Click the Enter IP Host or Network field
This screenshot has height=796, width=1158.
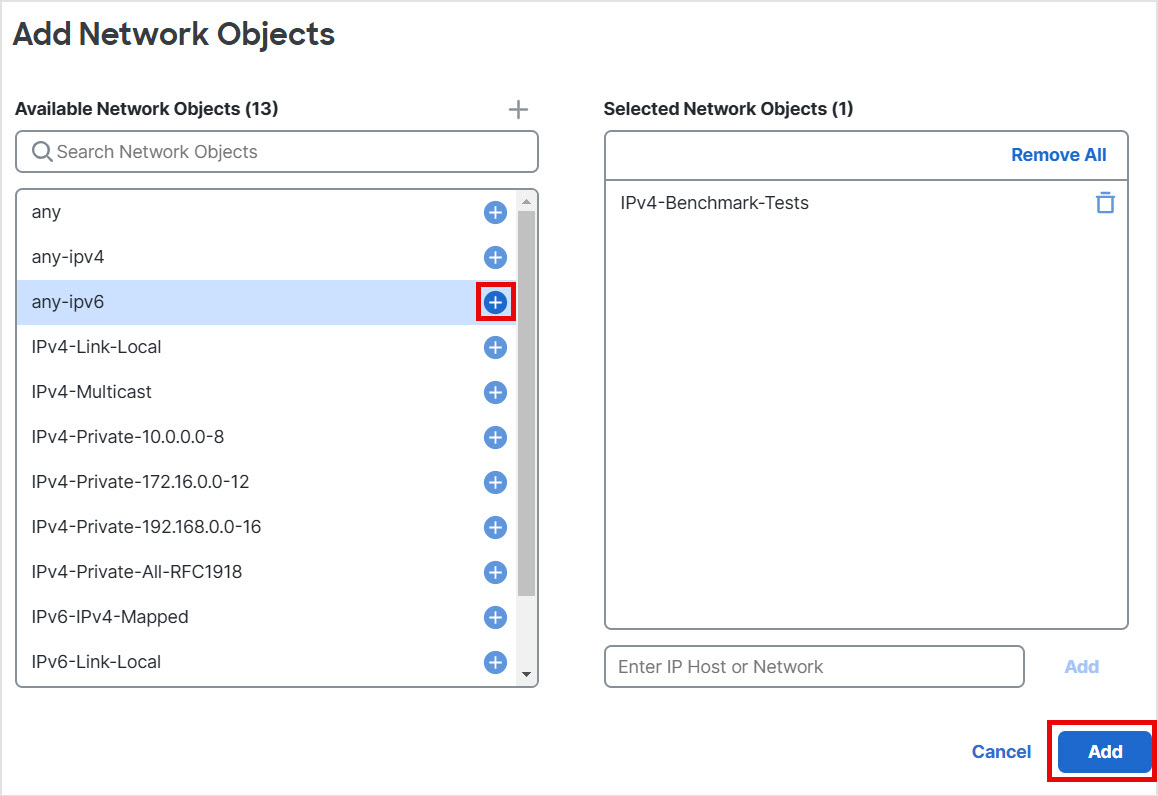(814, 666)
